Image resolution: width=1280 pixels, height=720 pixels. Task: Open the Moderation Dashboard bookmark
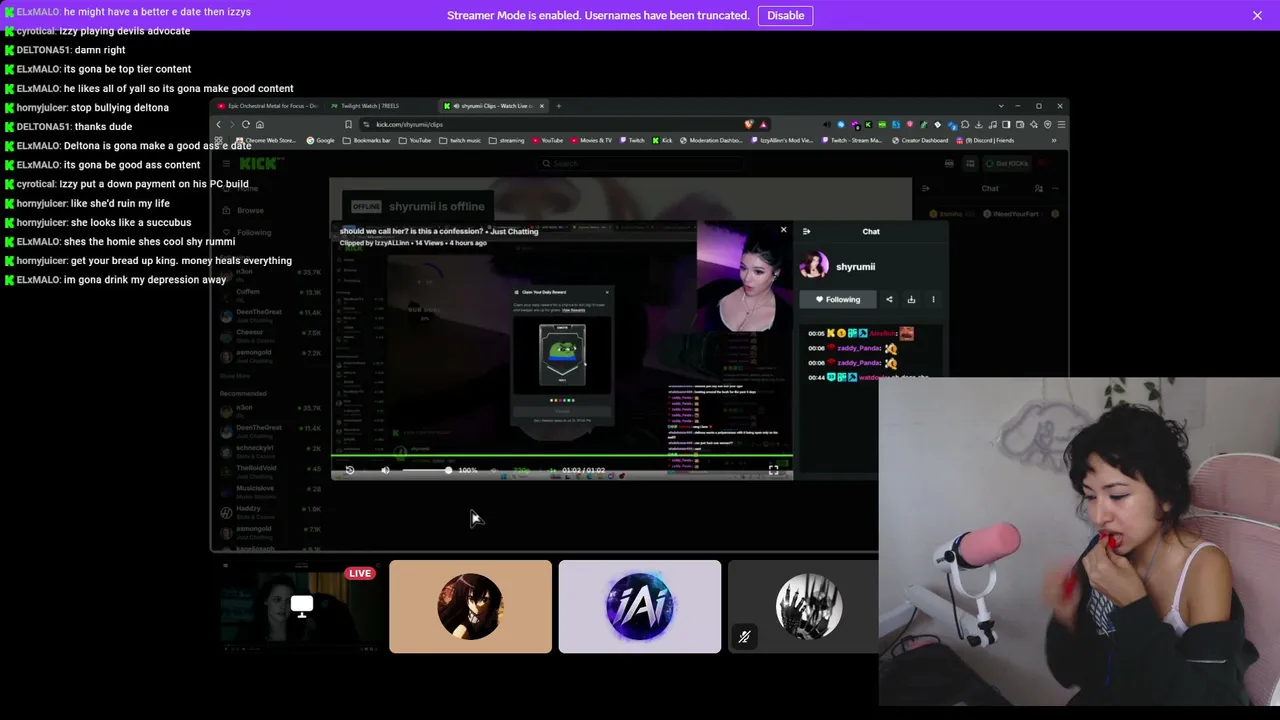(x=711, y=140)
